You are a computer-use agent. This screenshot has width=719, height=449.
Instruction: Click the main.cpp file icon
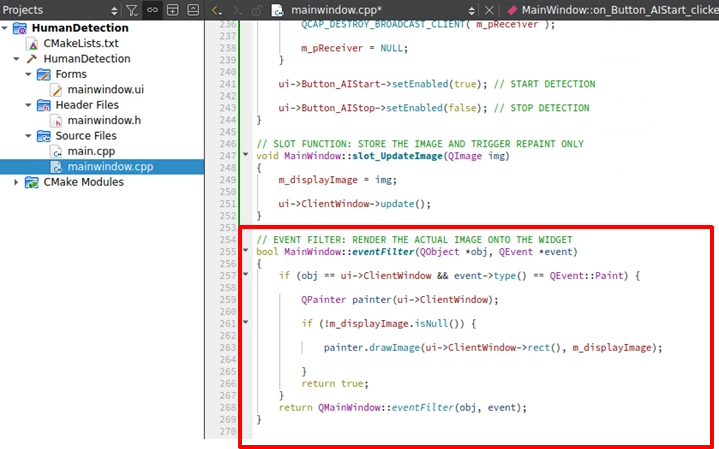[x=56, y=152]
